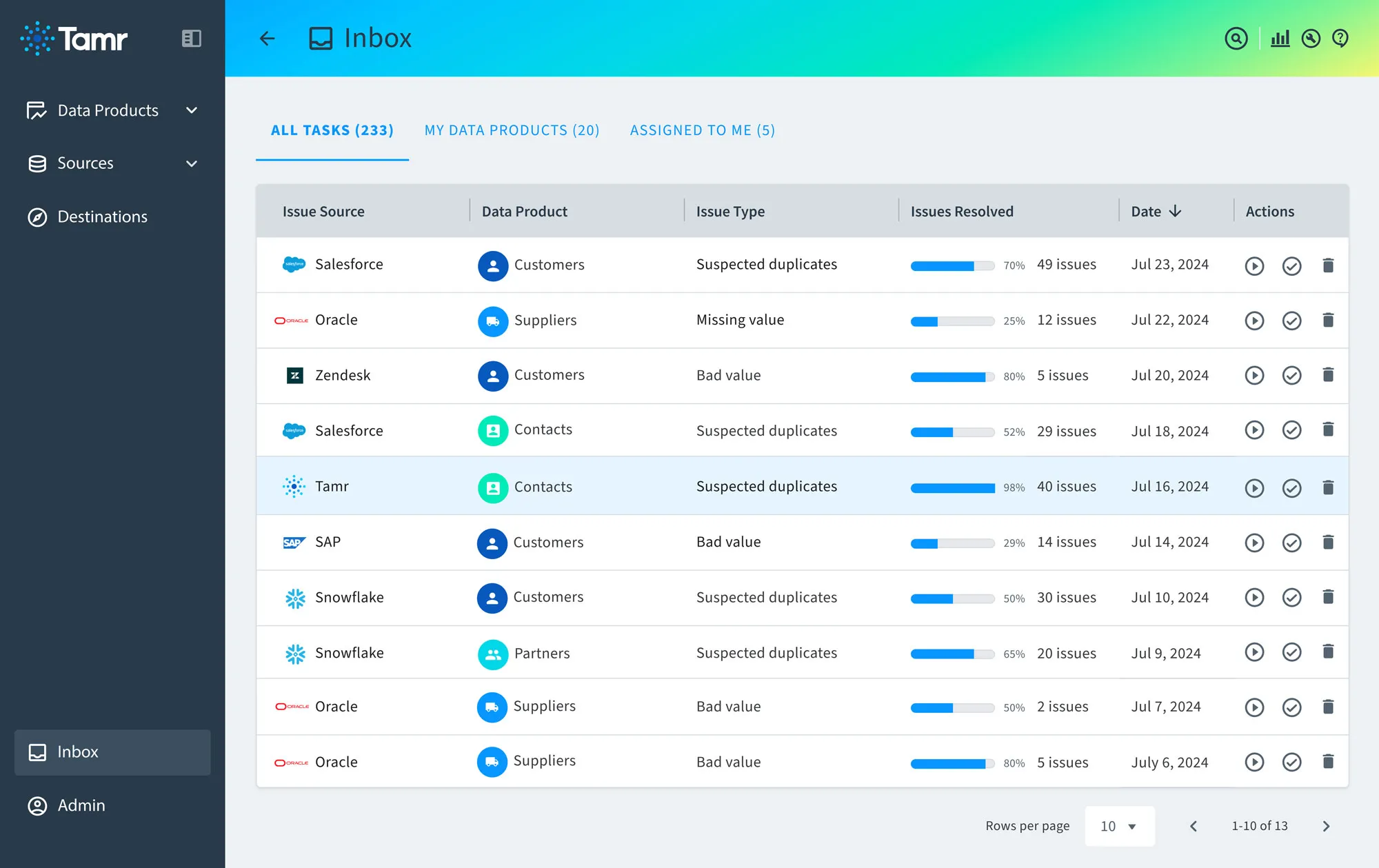Mark Snowflake Customers task complete
The width and height of the screenshot is (1379, 868).
[x=1291, y=597]
